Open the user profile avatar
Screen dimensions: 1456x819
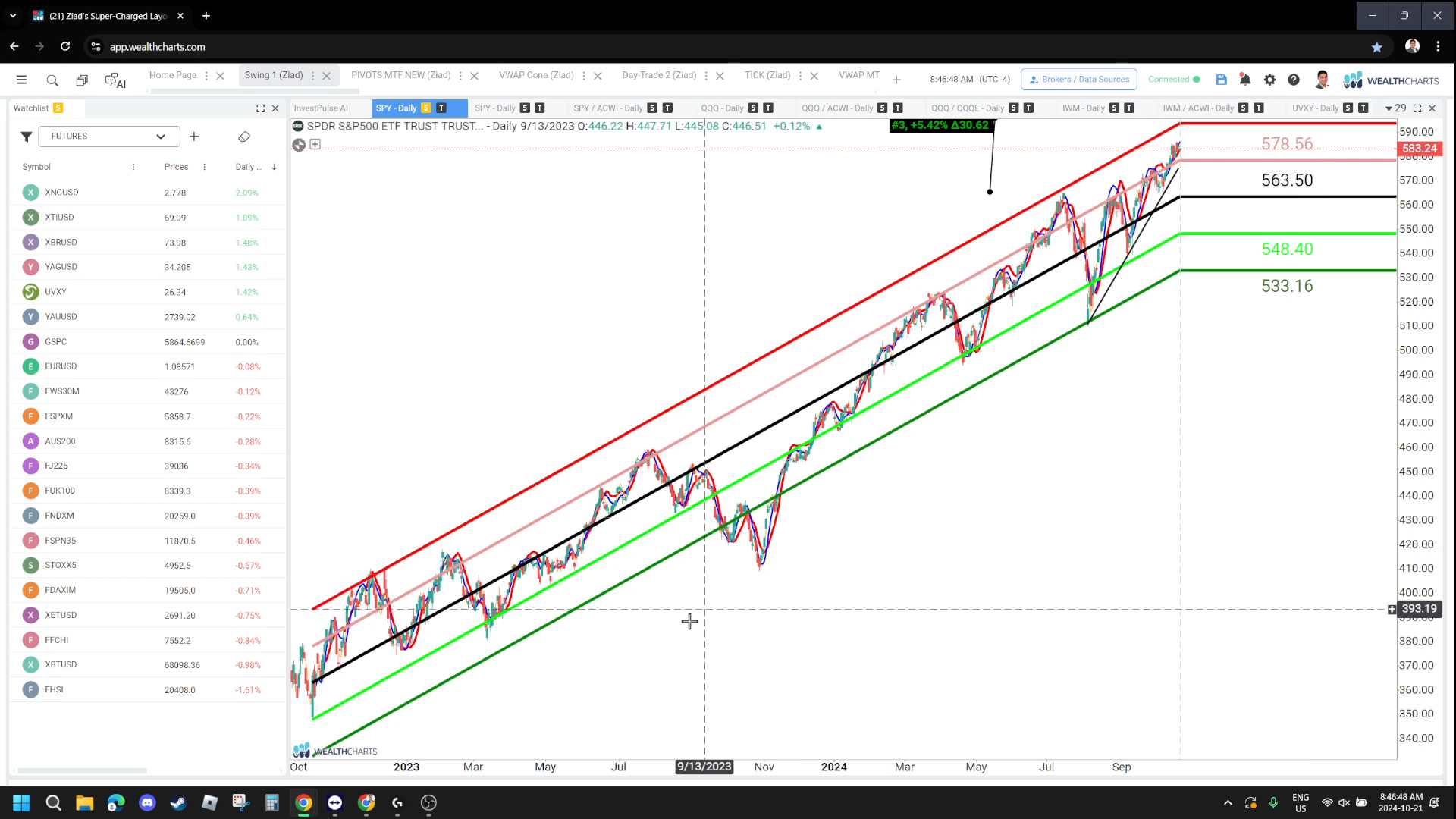tap(1323, 80)
